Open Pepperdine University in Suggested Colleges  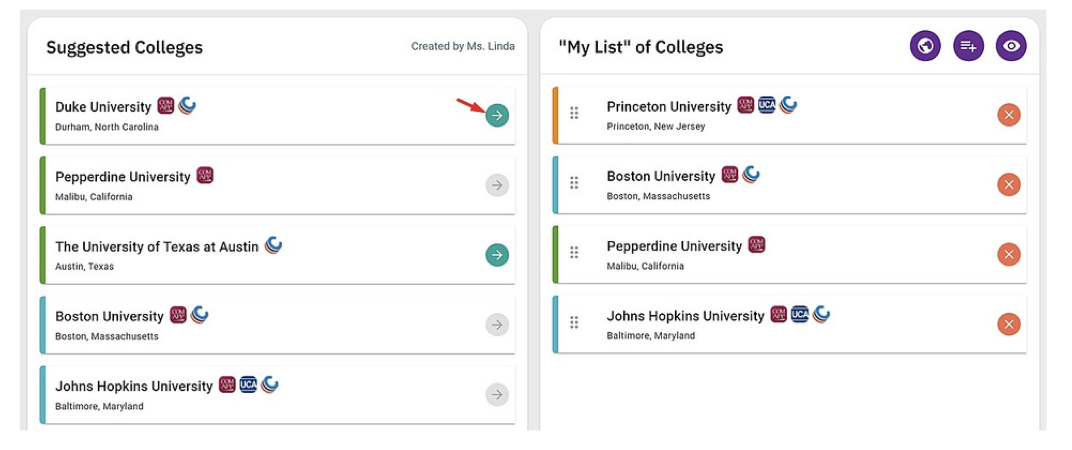(123, 177)
